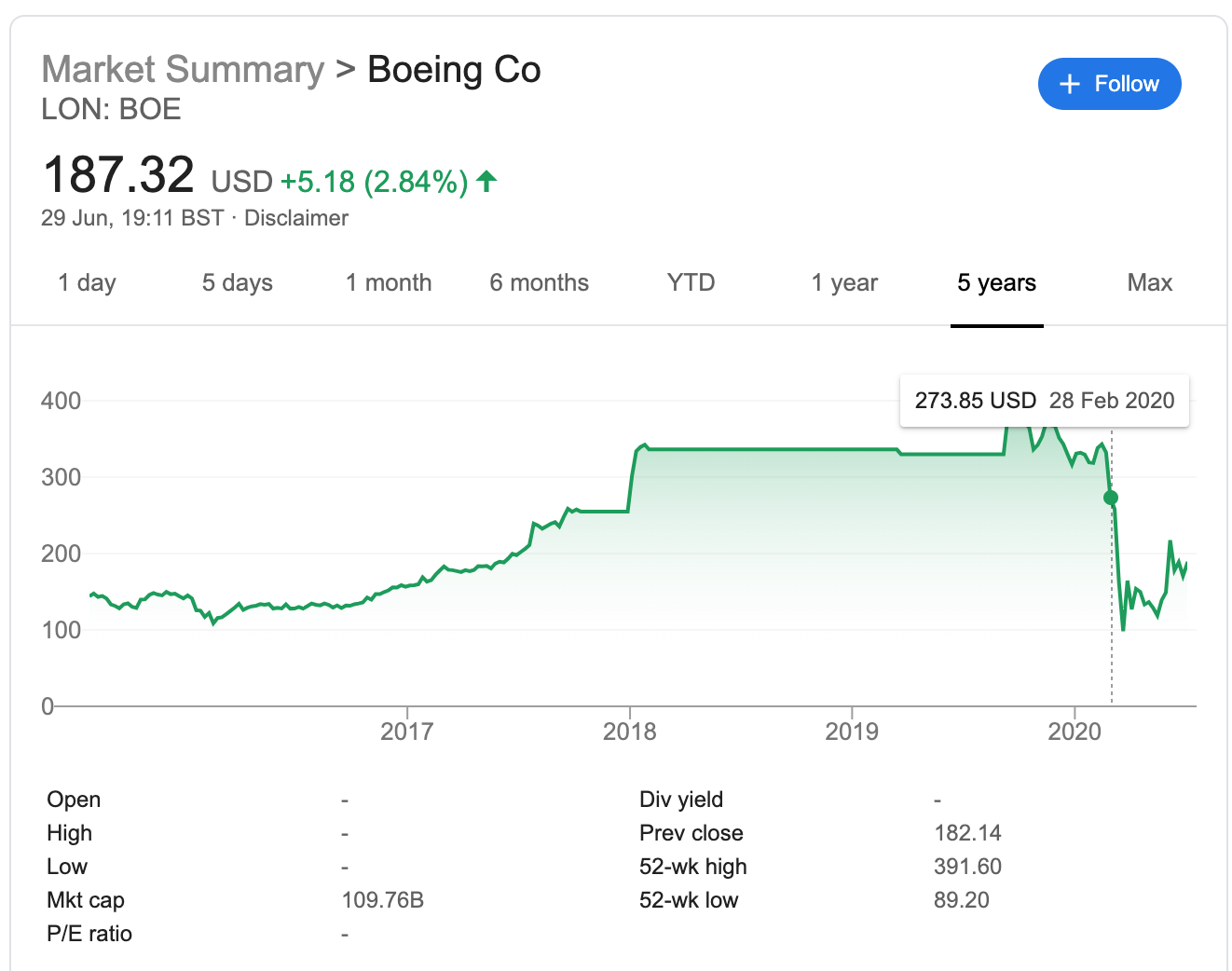
Task: Switch chart to 1 year
Action: coord(844,282)
